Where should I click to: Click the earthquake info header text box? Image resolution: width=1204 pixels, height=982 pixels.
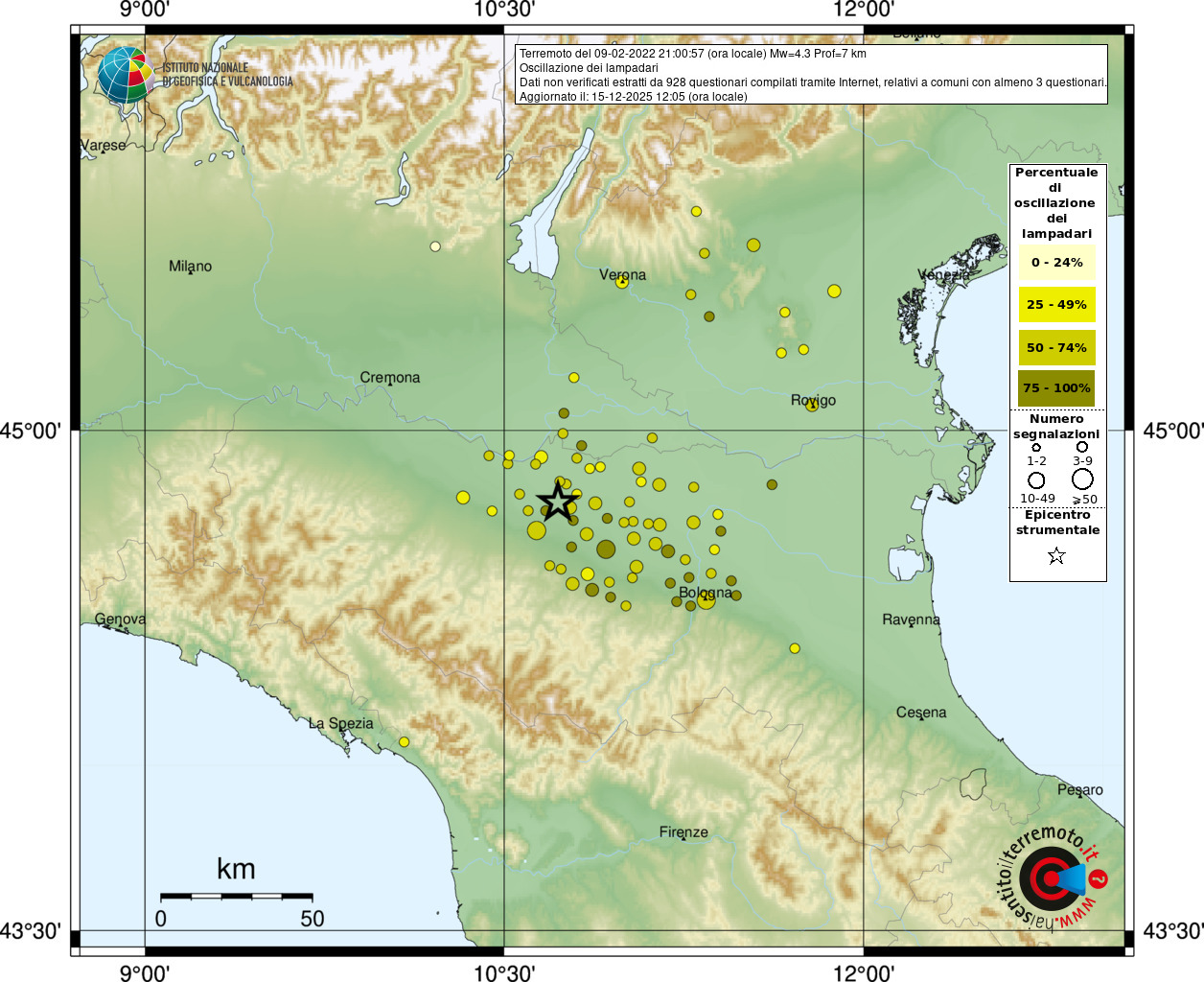pyautogui.click(x=811, y=75)
